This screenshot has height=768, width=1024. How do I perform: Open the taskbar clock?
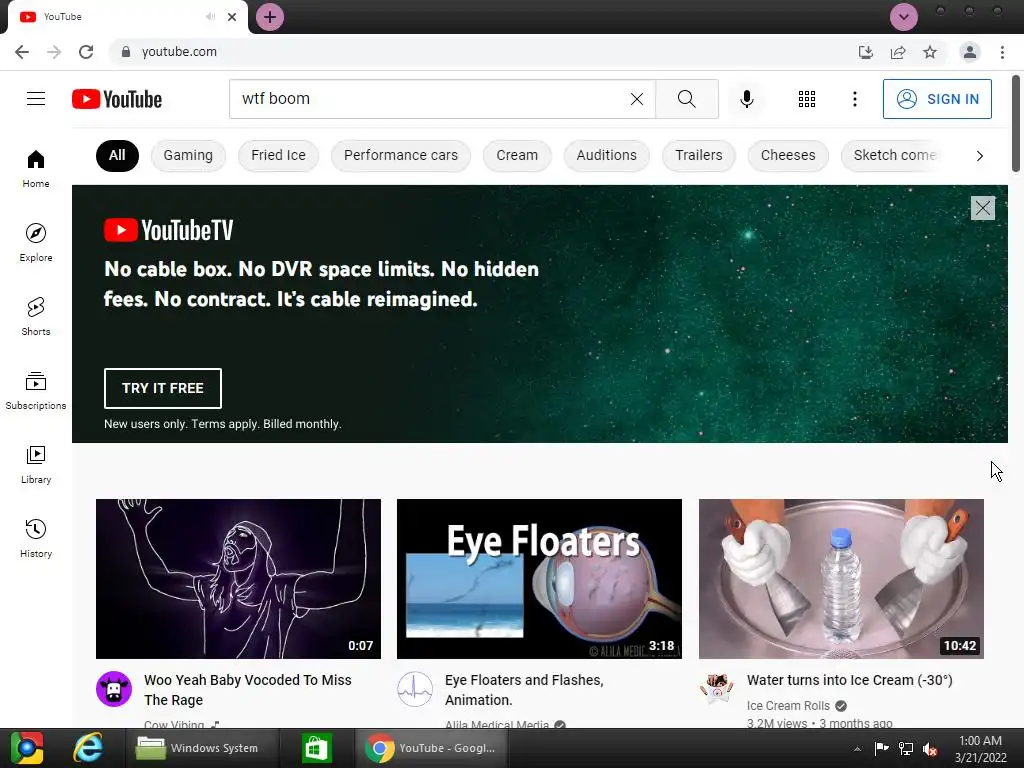coord(980,748)
